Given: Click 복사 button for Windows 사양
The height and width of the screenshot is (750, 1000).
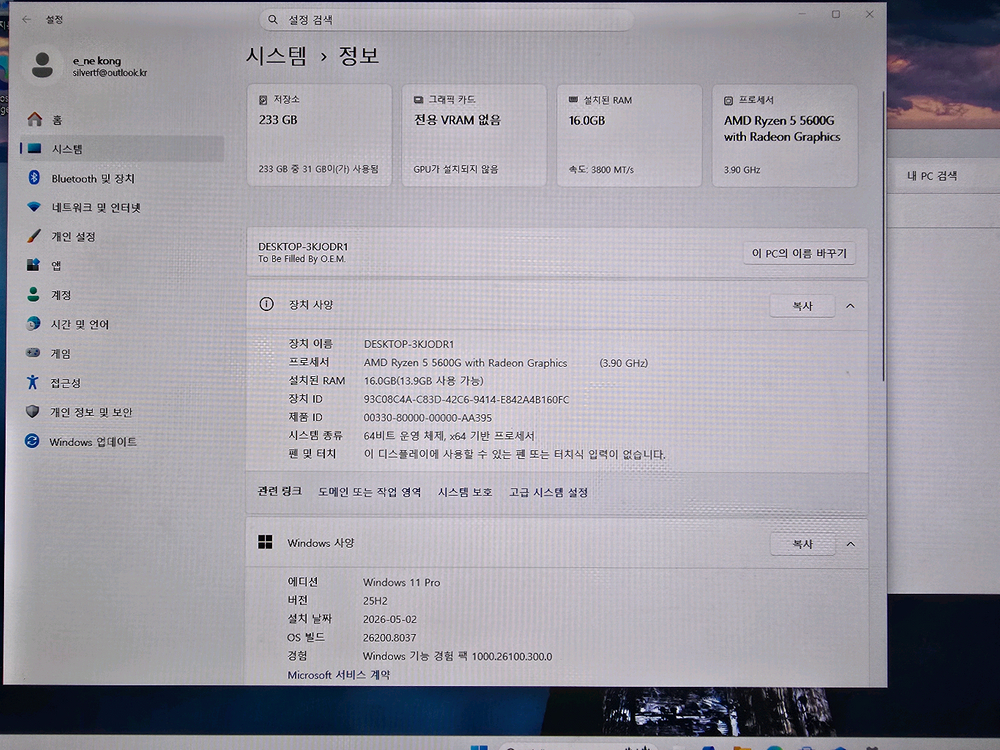Looking at the screenshot, I should click(x=802, y=544).
